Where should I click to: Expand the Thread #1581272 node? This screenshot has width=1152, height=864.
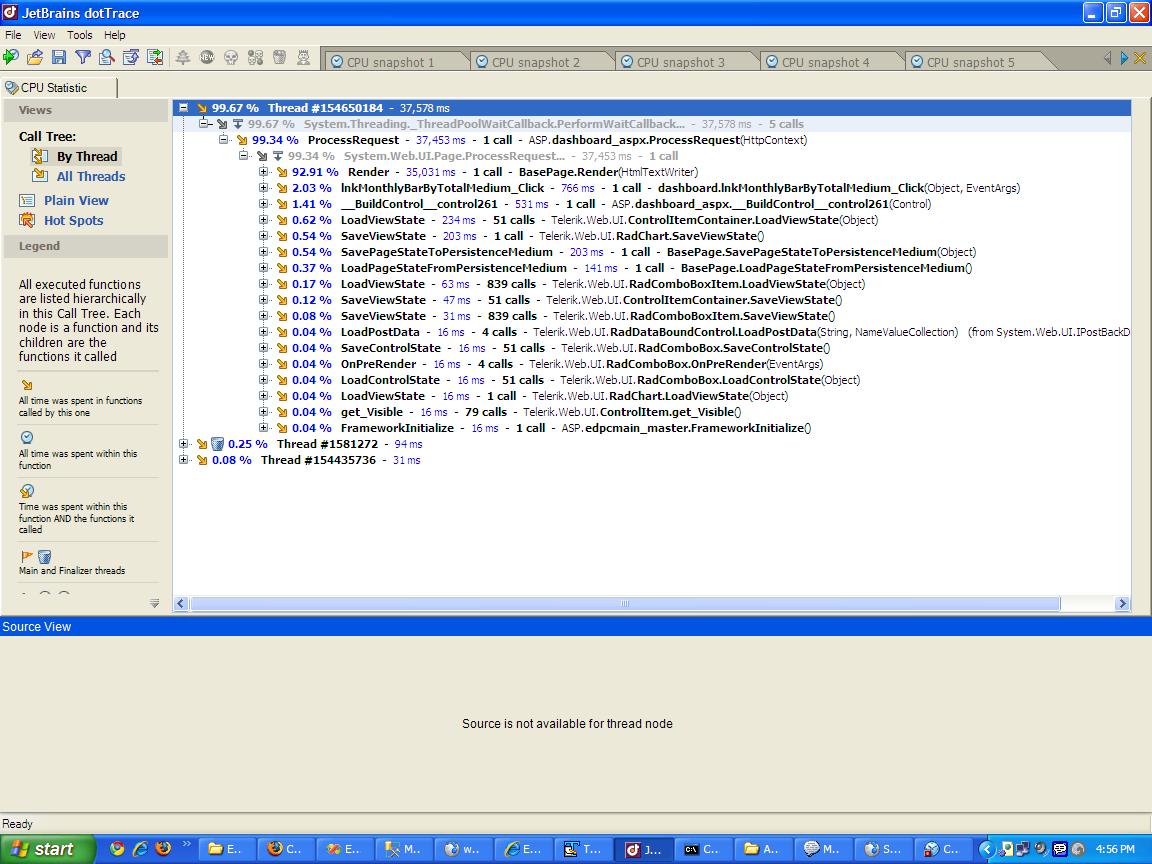pos(184,444)
